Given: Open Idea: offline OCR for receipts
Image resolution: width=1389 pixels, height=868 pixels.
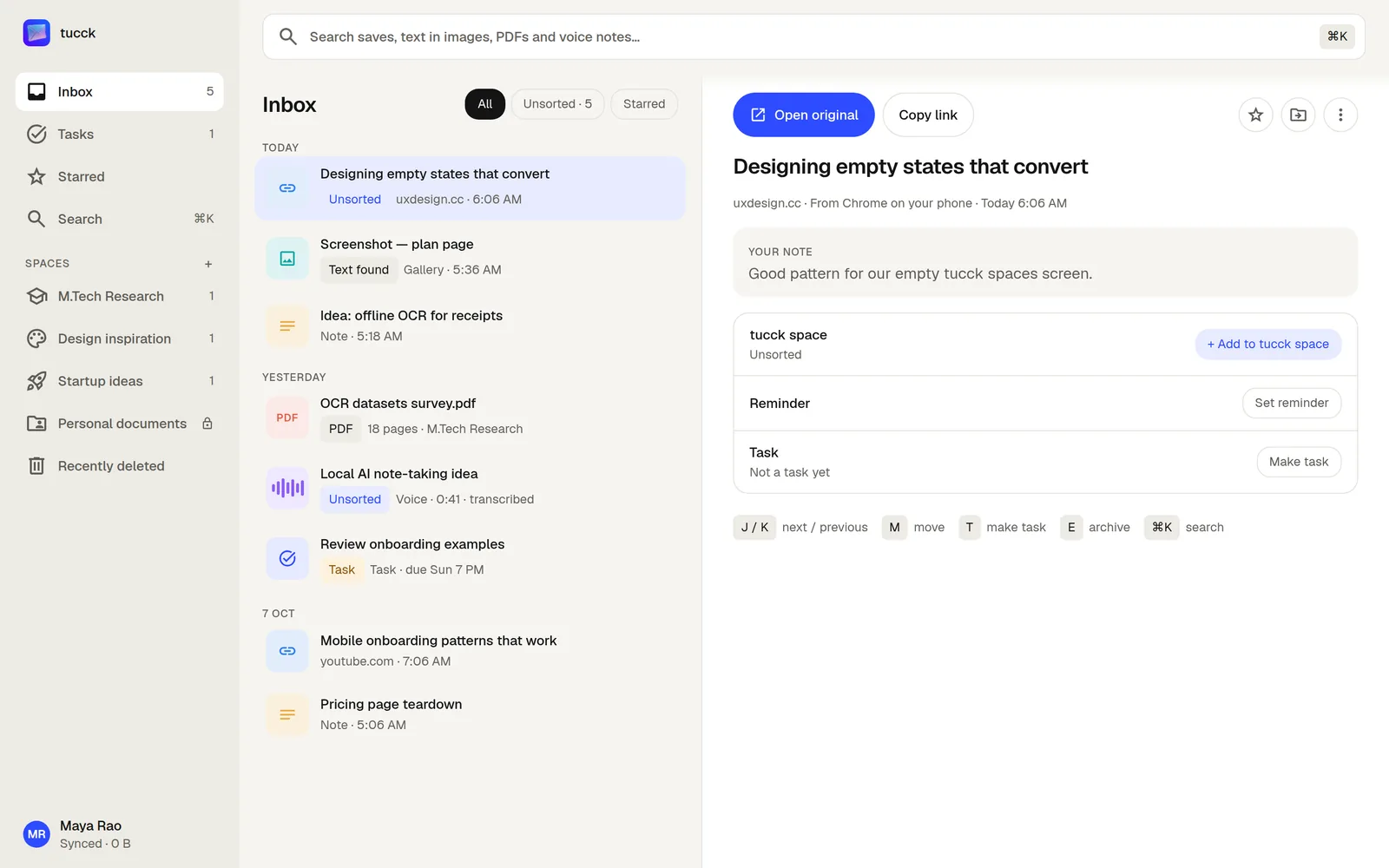Looking at the screenshot, I should click(470, 326).
